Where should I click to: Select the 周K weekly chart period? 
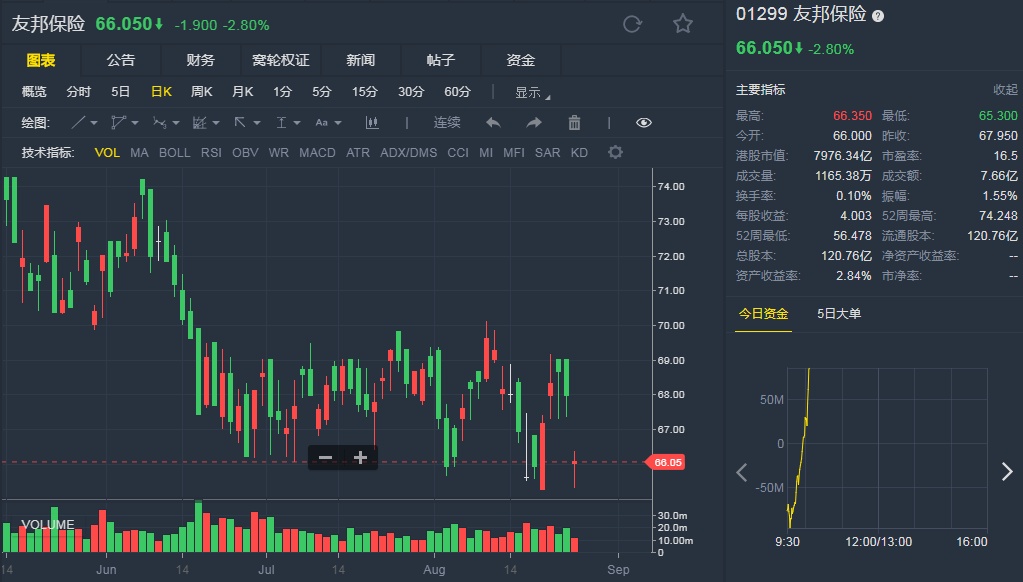[202, 92]
